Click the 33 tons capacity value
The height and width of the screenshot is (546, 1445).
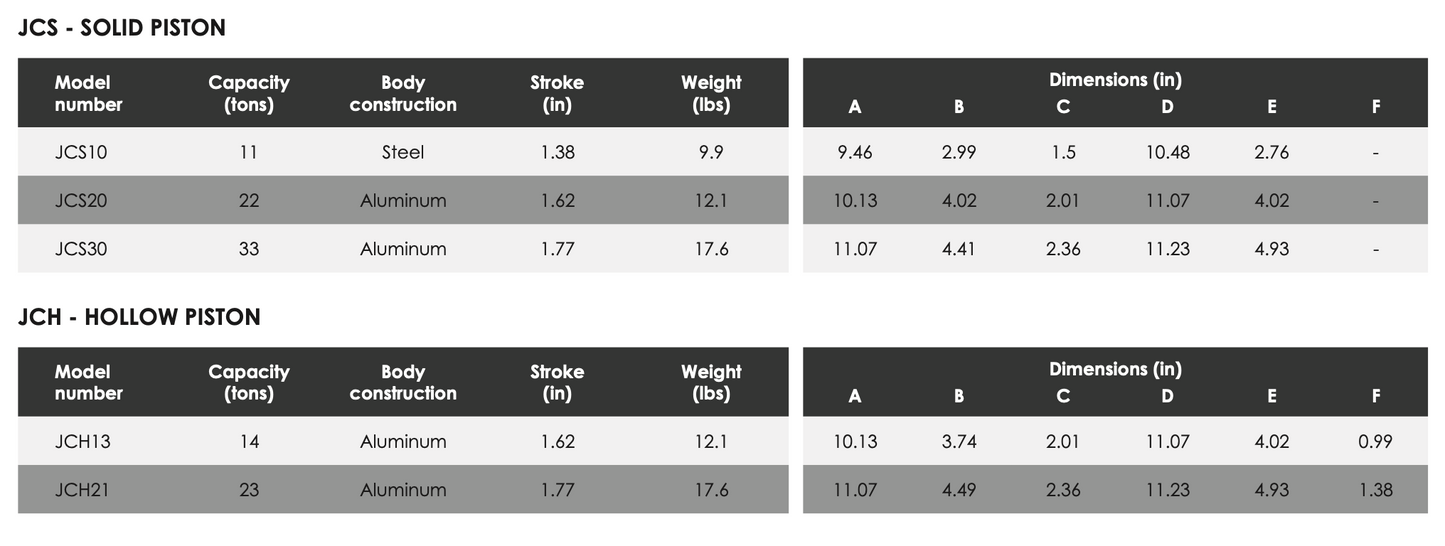click(249, 248)
